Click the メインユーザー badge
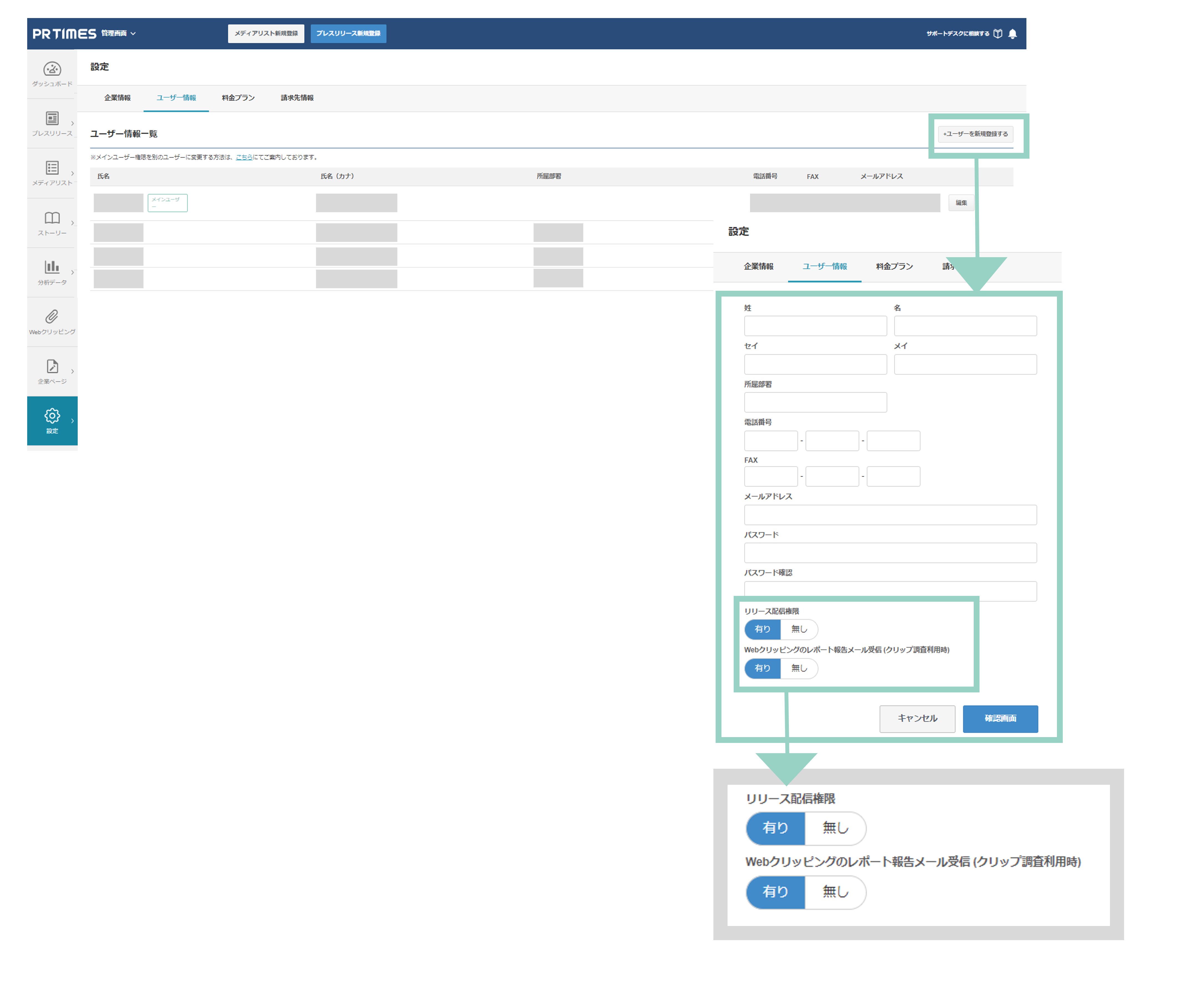The height and width of the screenshot is (1007, 1204). (x=167, y=203)
